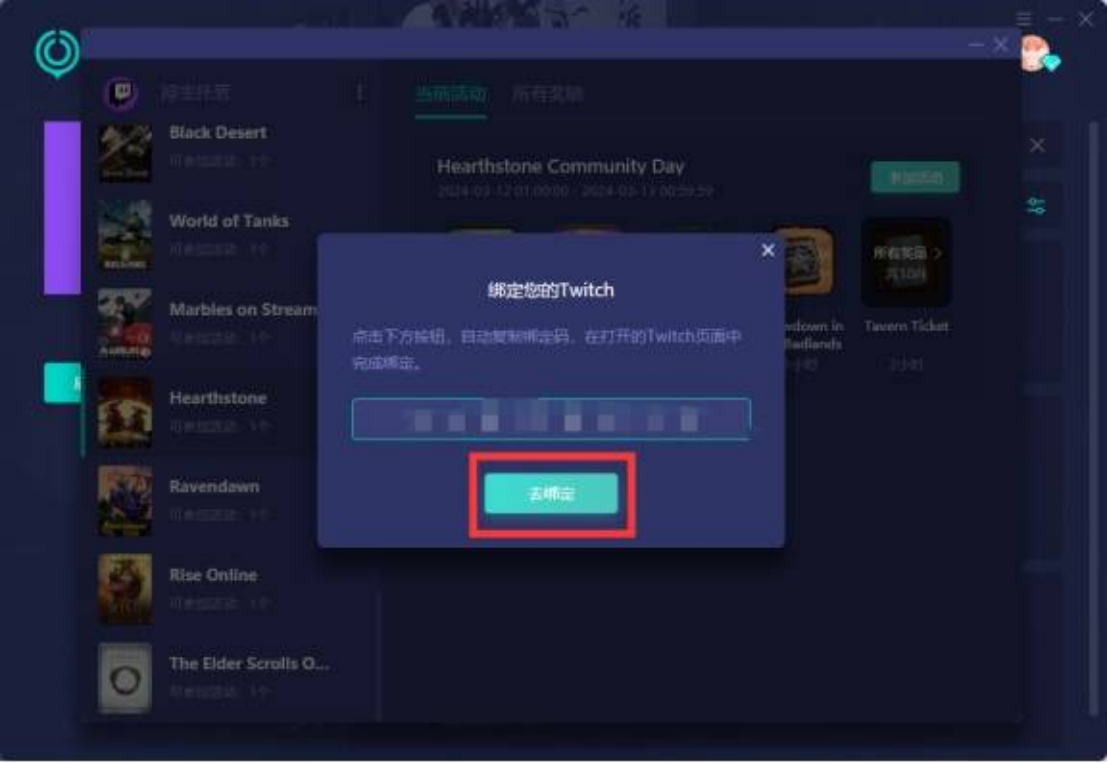Click the Marbles on Stream cover thumbnail

click(x=125, y=323)
